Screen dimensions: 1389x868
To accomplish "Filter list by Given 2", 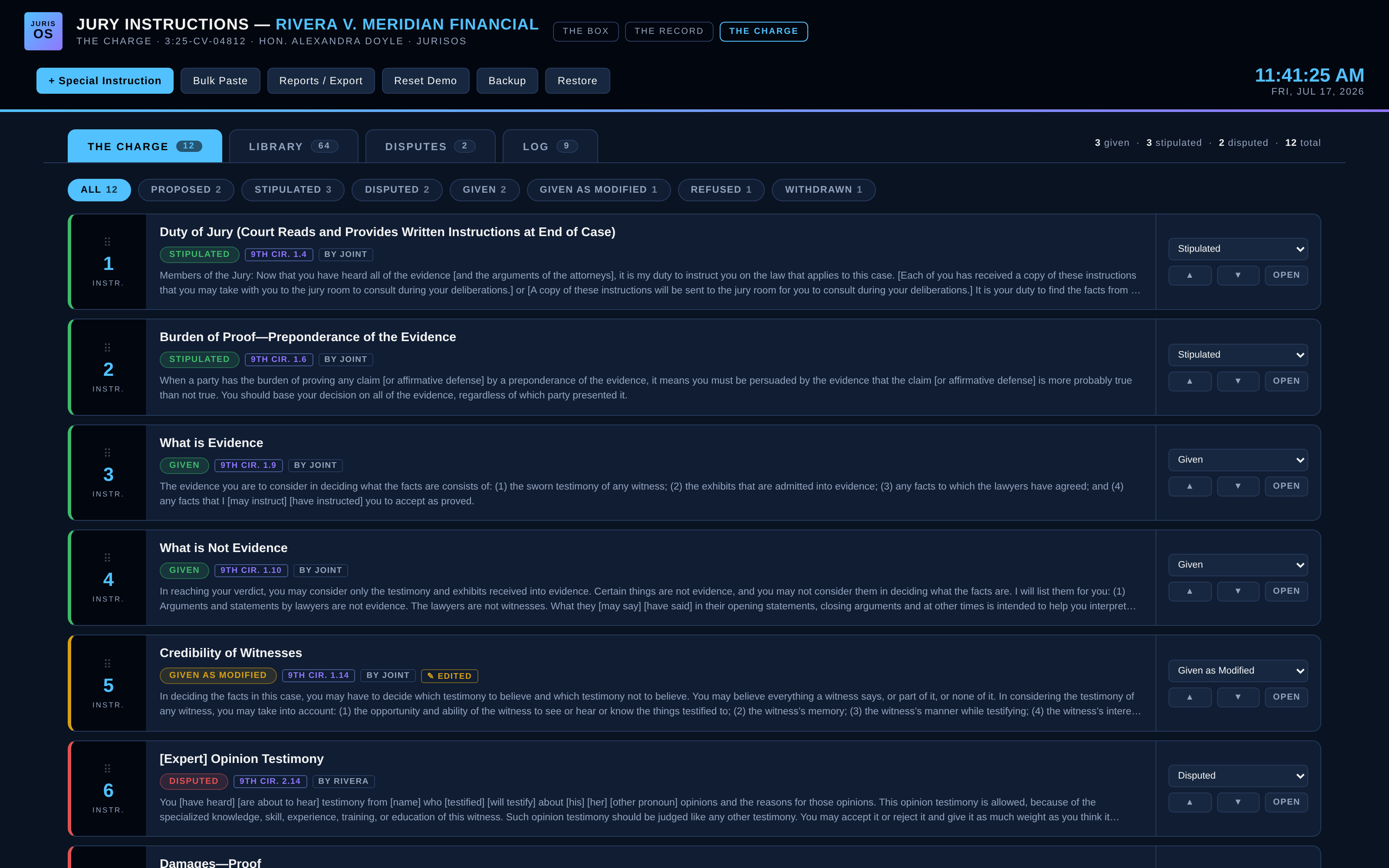I will 484,190.
